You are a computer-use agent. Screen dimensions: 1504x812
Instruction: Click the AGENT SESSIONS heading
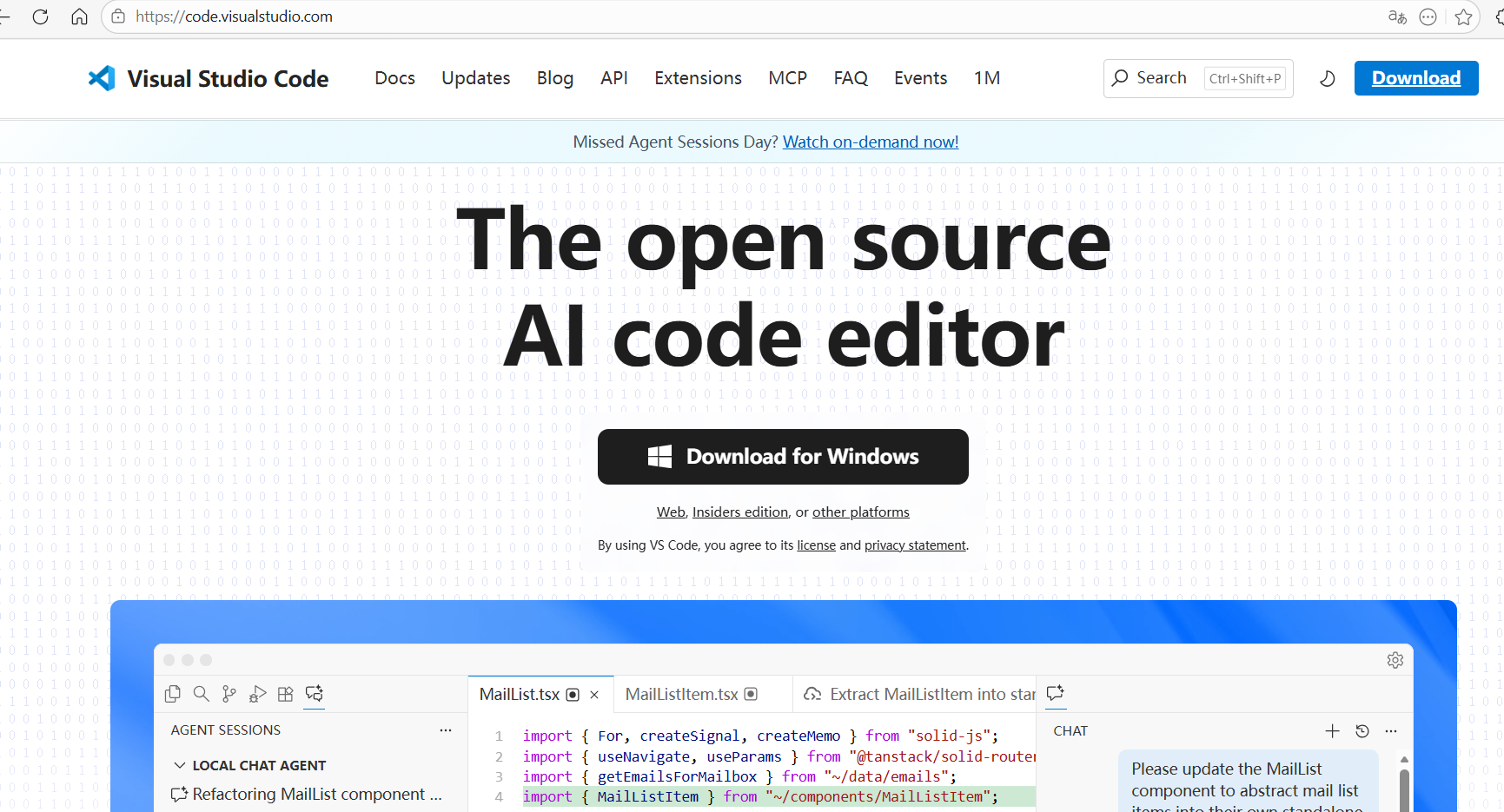[x=226, y=730]
